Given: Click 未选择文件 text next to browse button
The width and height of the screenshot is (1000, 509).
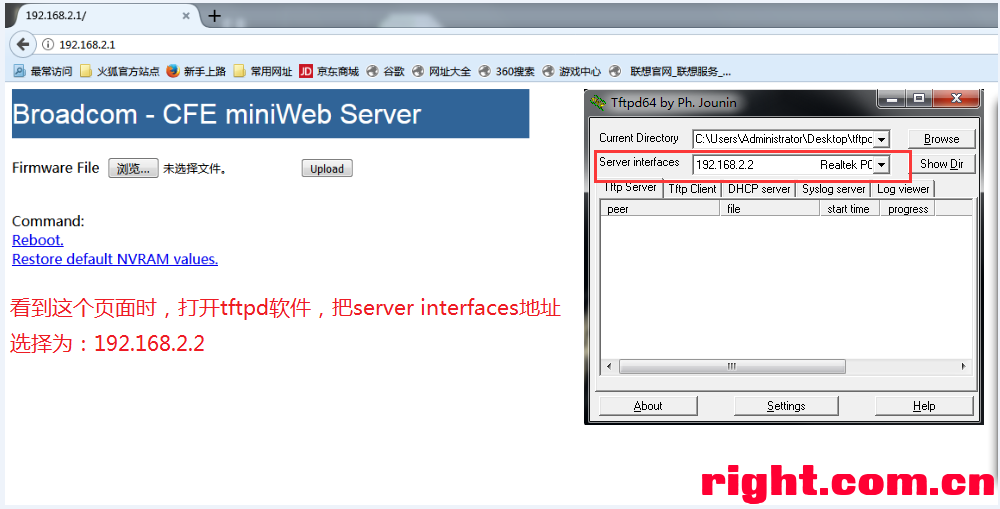Looking at the screenshot, I should (195, 169).
